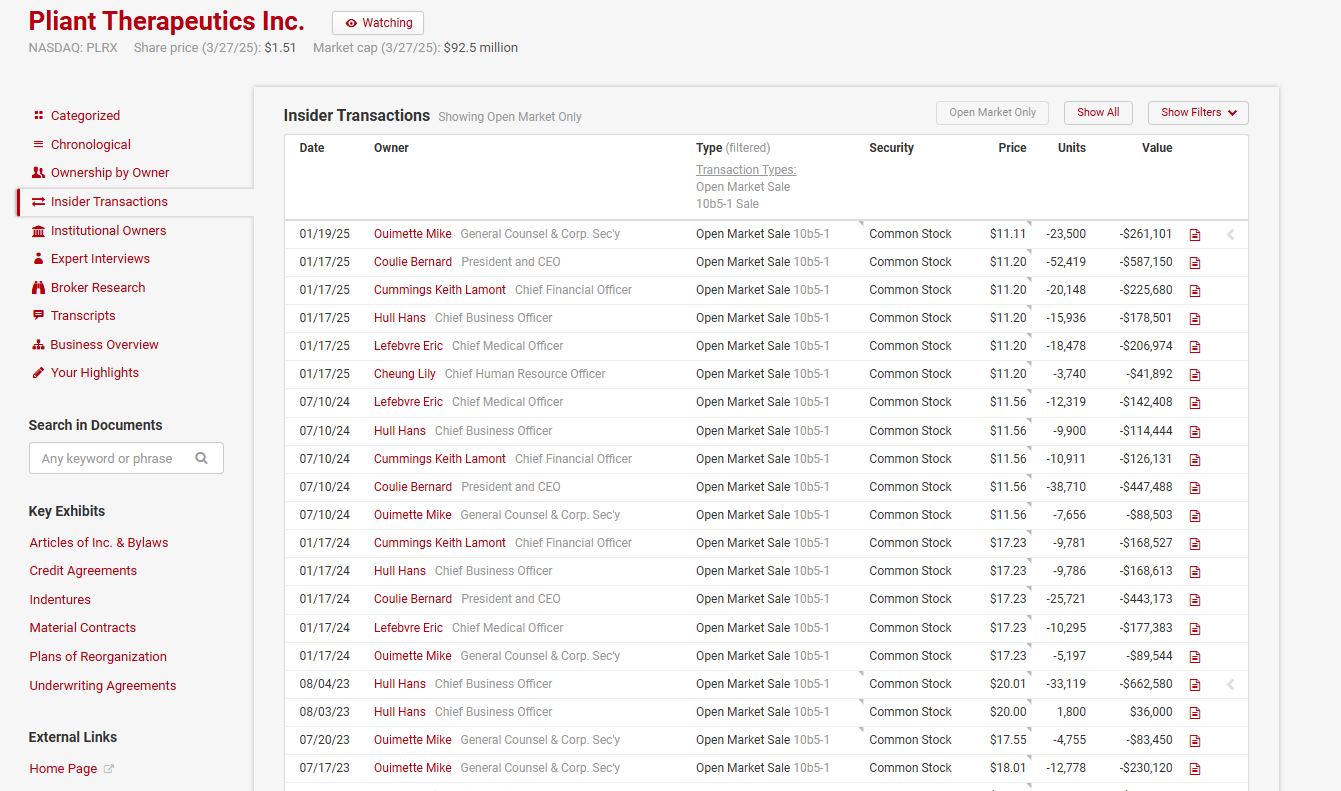1341x791 pixels.
Task: Open filing icon for Lefebvre Eric 07/10/24 row
Action: pos(1195,403)
